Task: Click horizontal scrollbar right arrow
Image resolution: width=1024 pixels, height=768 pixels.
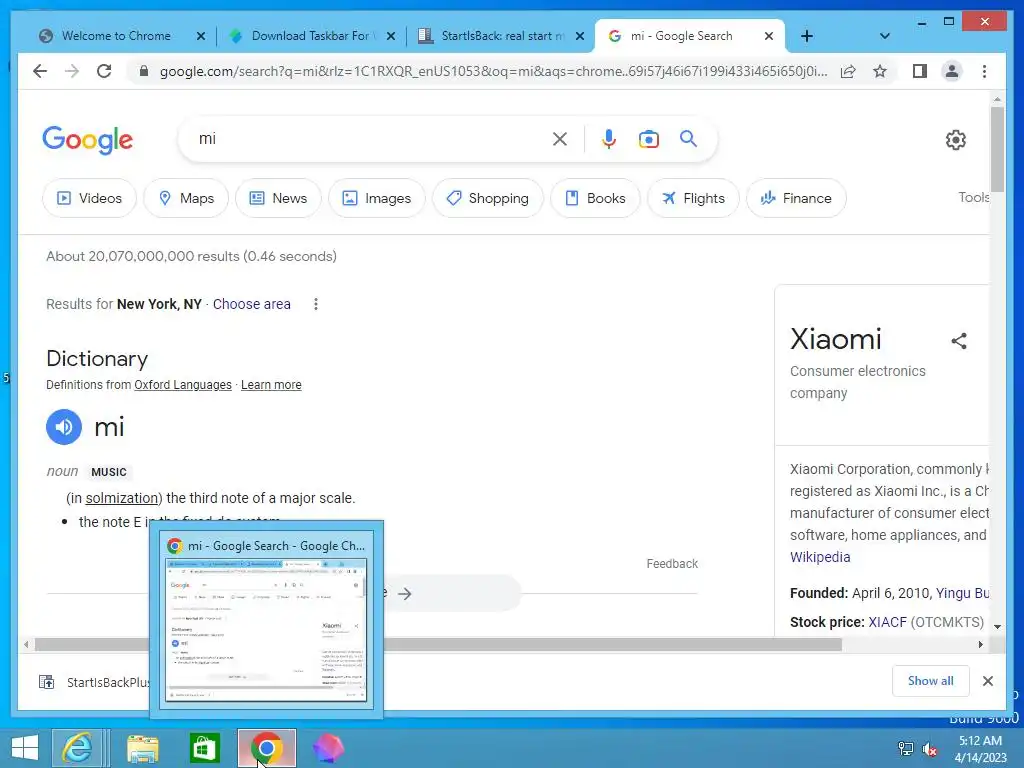Action: 980,645
